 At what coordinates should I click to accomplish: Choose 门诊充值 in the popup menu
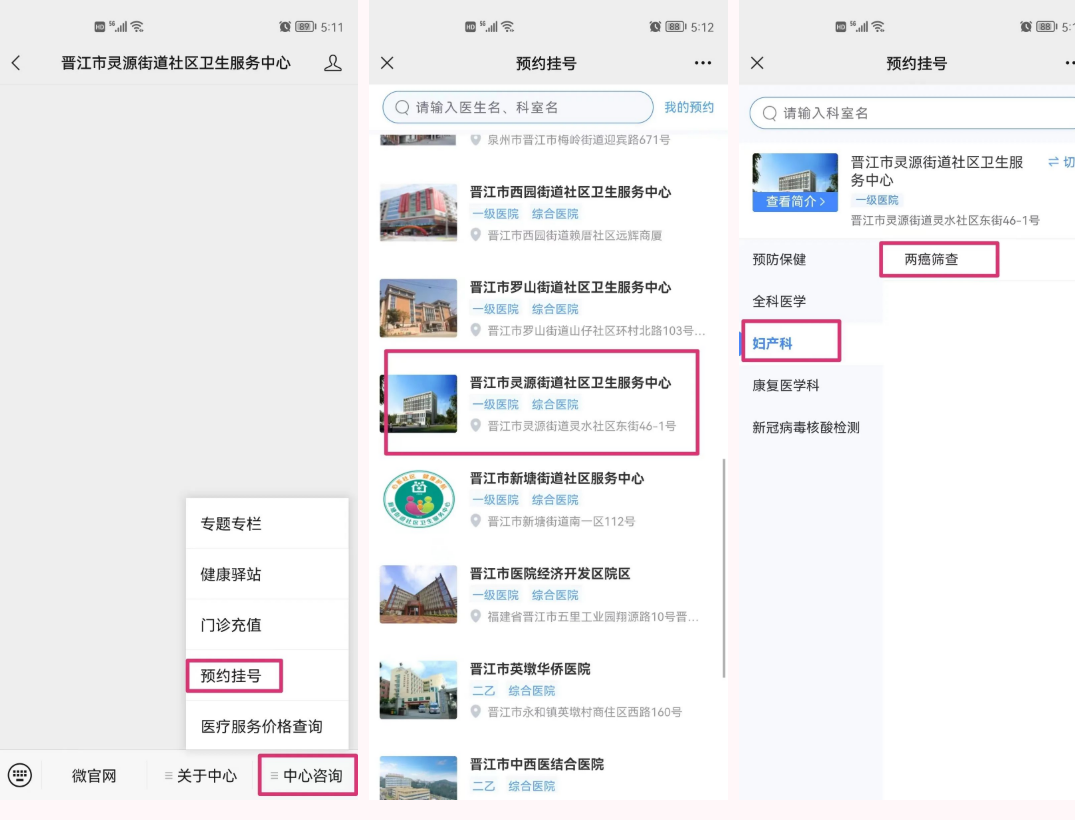click(x=232, y=625)
